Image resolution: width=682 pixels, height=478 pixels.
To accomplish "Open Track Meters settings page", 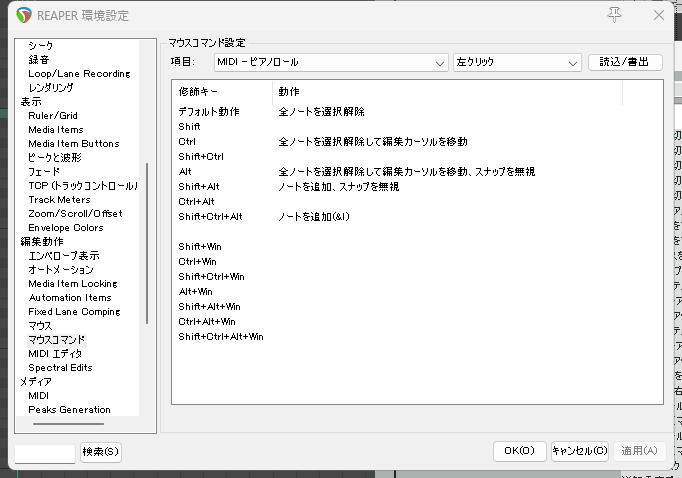I will [x=59, y=200].
